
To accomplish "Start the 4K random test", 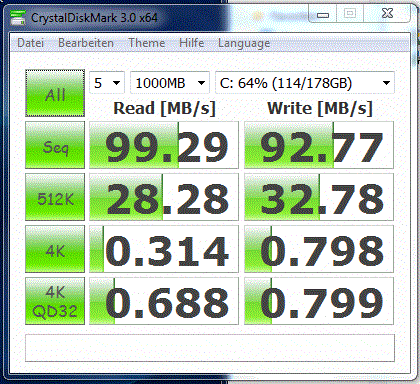I will click(55, 249).
